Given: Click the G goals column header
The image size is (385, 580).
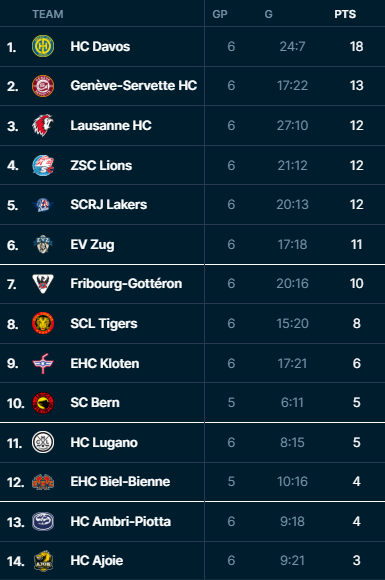Looking at the screenshot, I should 269,14.
